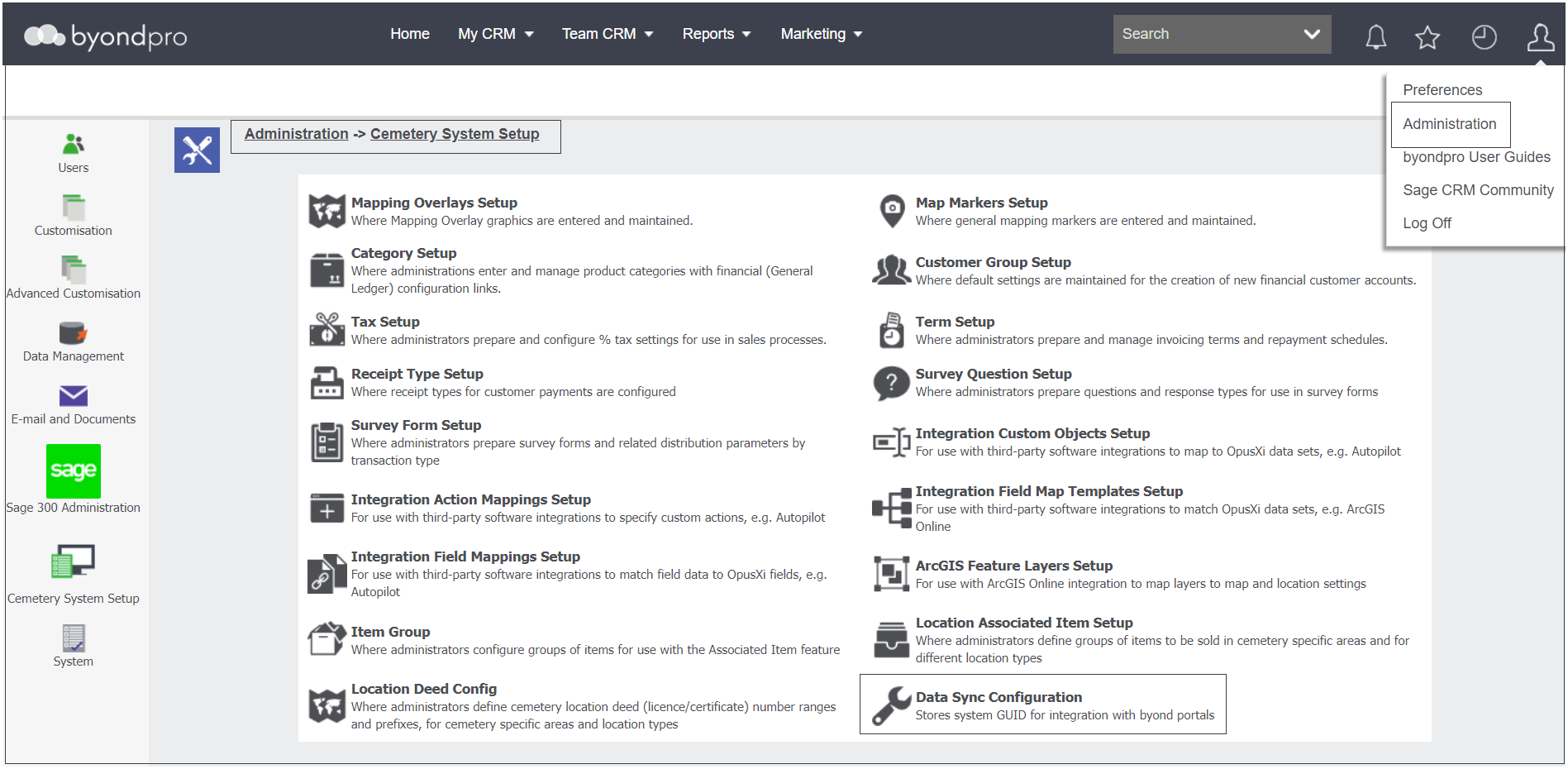The height and width of the screenshot is (769, 1568).
Task: Click the Tax Setup scissors icon
Action: coord(327,329)
